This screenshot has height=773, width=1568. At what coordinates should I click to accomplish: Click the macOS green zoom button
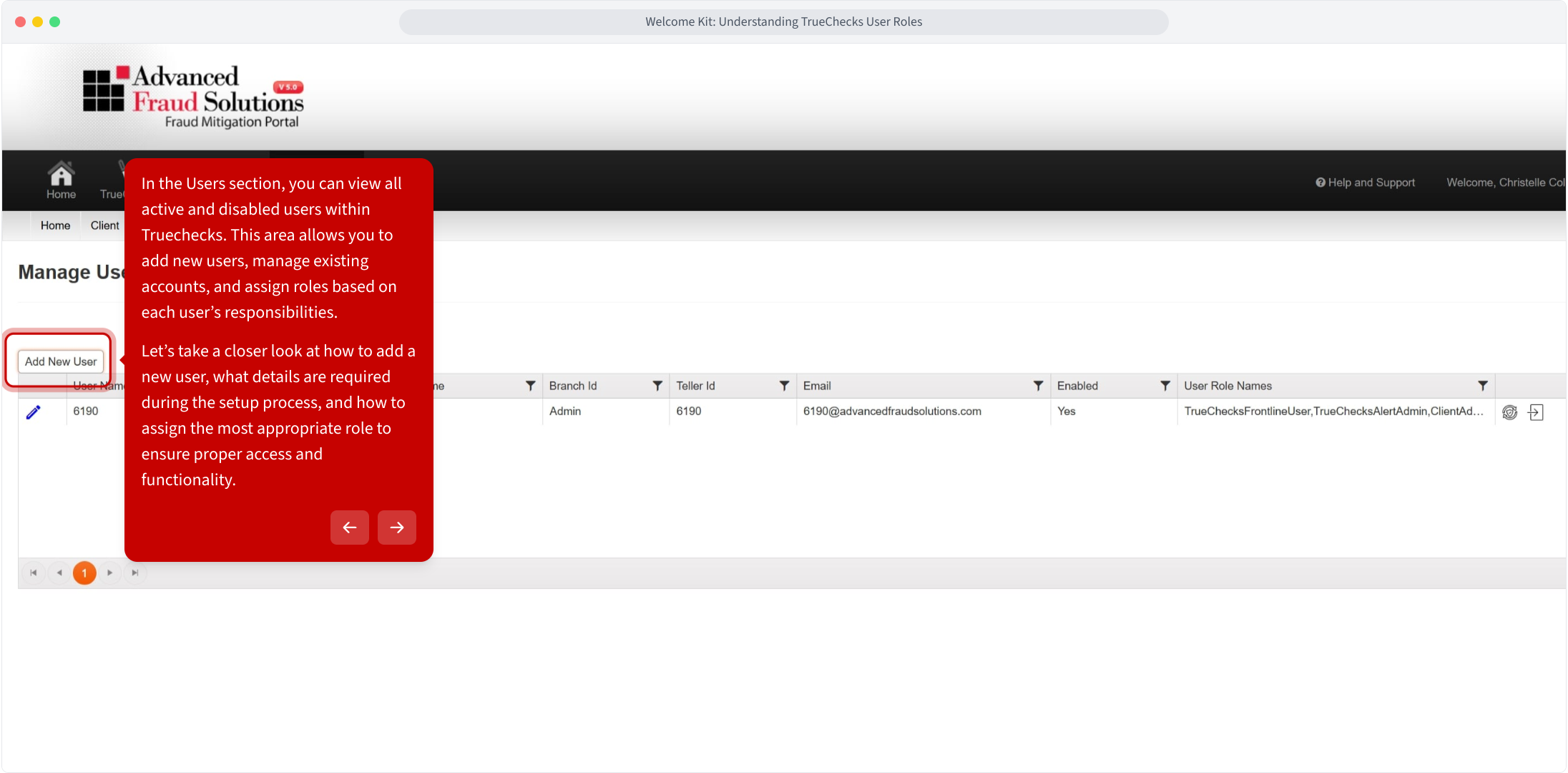[54, 21]
